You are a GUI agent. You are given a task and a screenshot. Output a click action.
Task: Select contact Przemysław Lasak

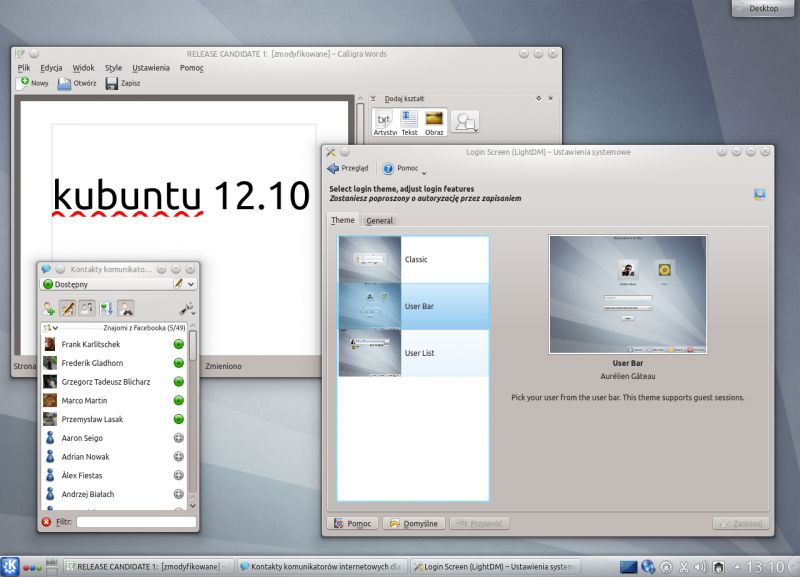(x=113, y=419)
